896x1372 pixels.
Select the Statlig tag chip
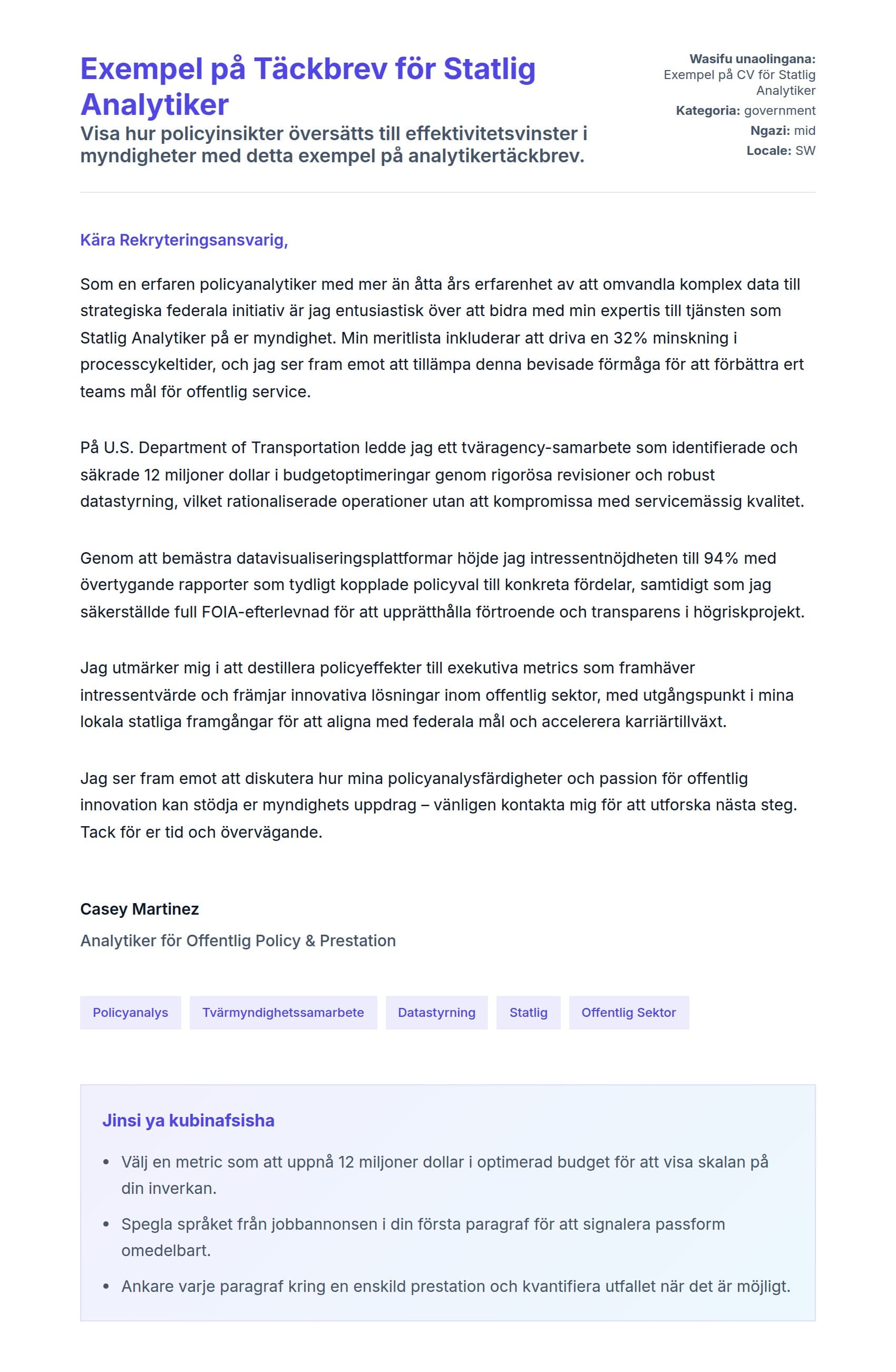tap(528, 1012)
